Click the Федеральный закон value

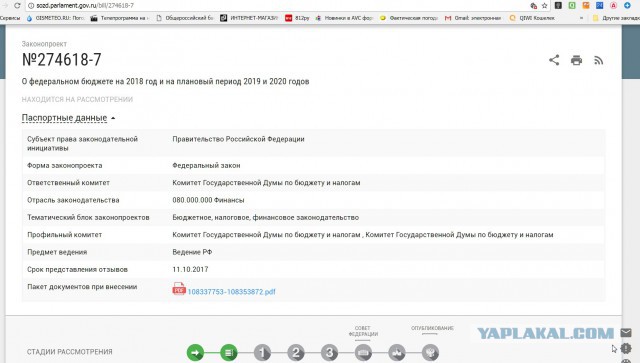(206, 165)
